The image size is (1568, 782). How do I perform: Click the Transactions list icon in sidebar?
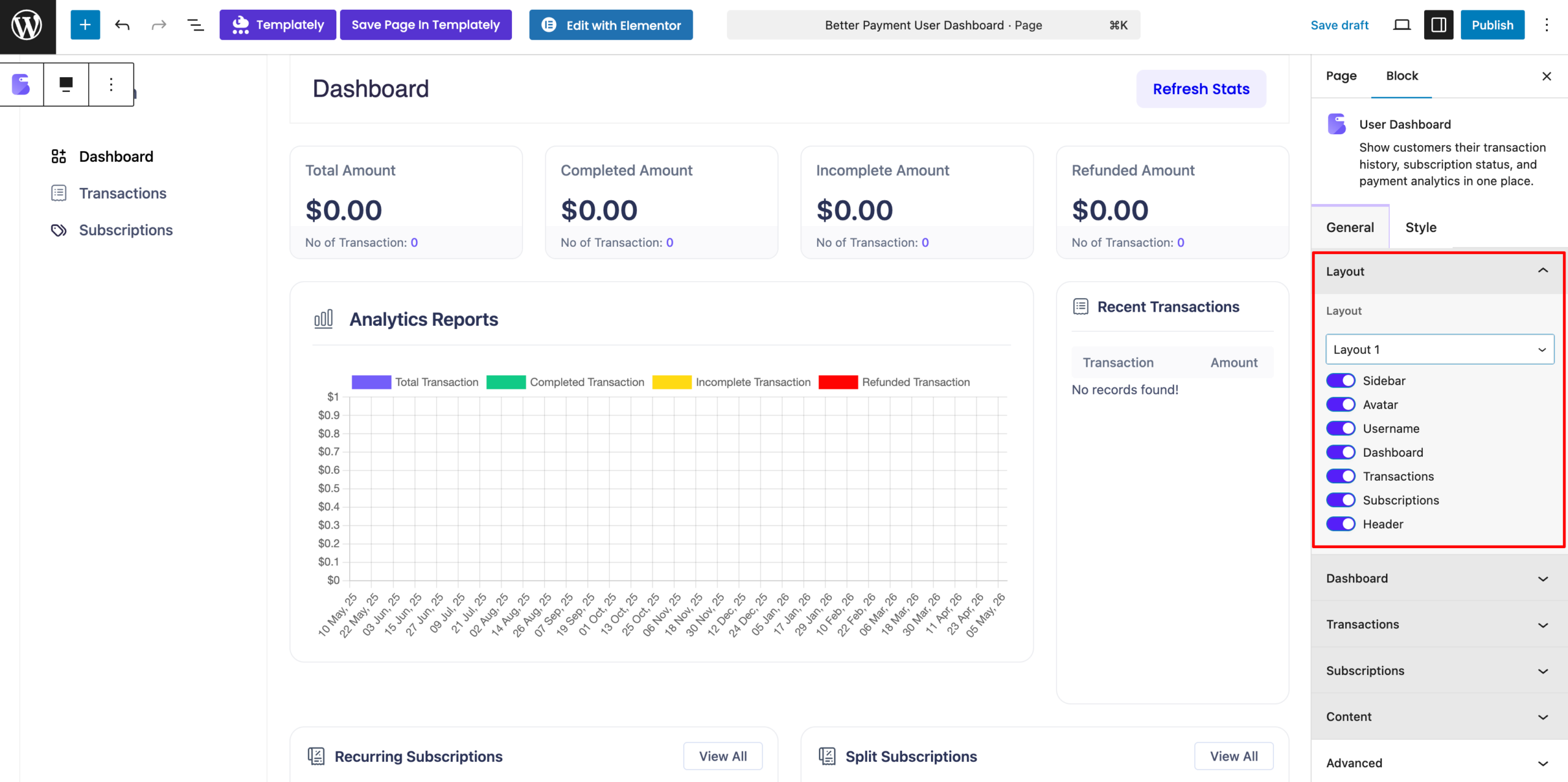click(x=59, y=194)
